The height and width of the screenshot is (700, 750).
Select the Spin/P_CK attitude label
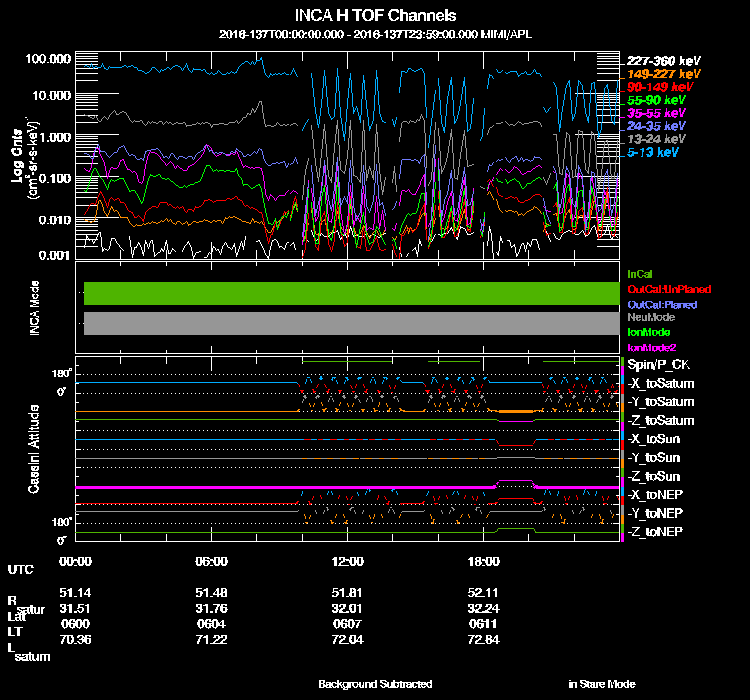point(656,366)
